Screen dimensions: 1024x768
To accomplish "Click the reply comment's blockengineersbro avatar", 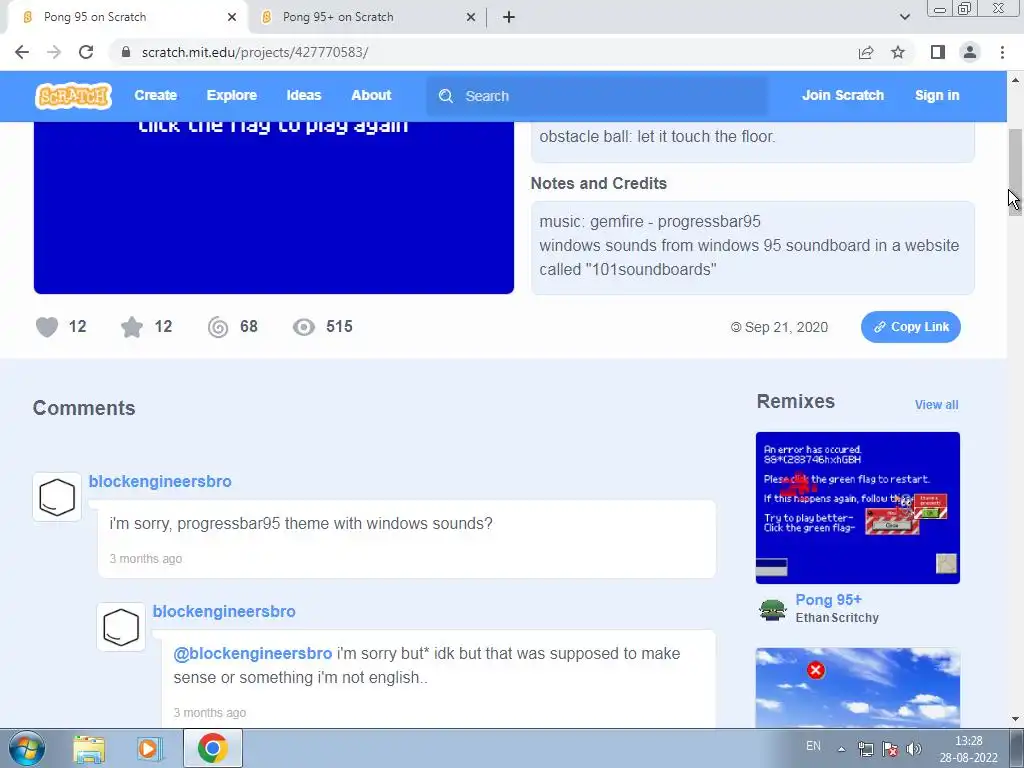I will click(x=121, y=627).
